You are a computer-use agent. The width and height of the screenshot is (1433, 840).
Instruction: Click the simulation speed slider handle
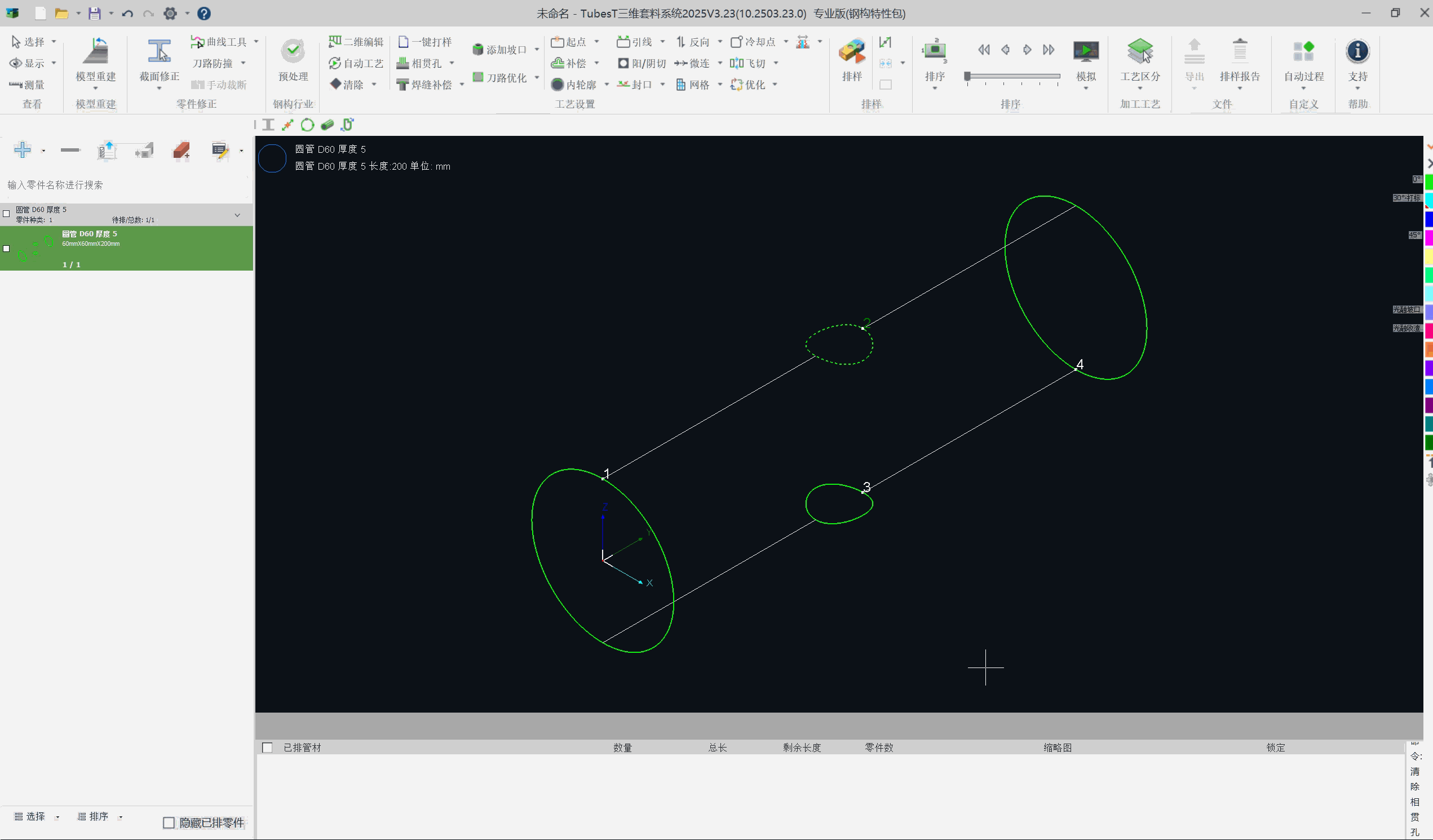pos(967,76)
